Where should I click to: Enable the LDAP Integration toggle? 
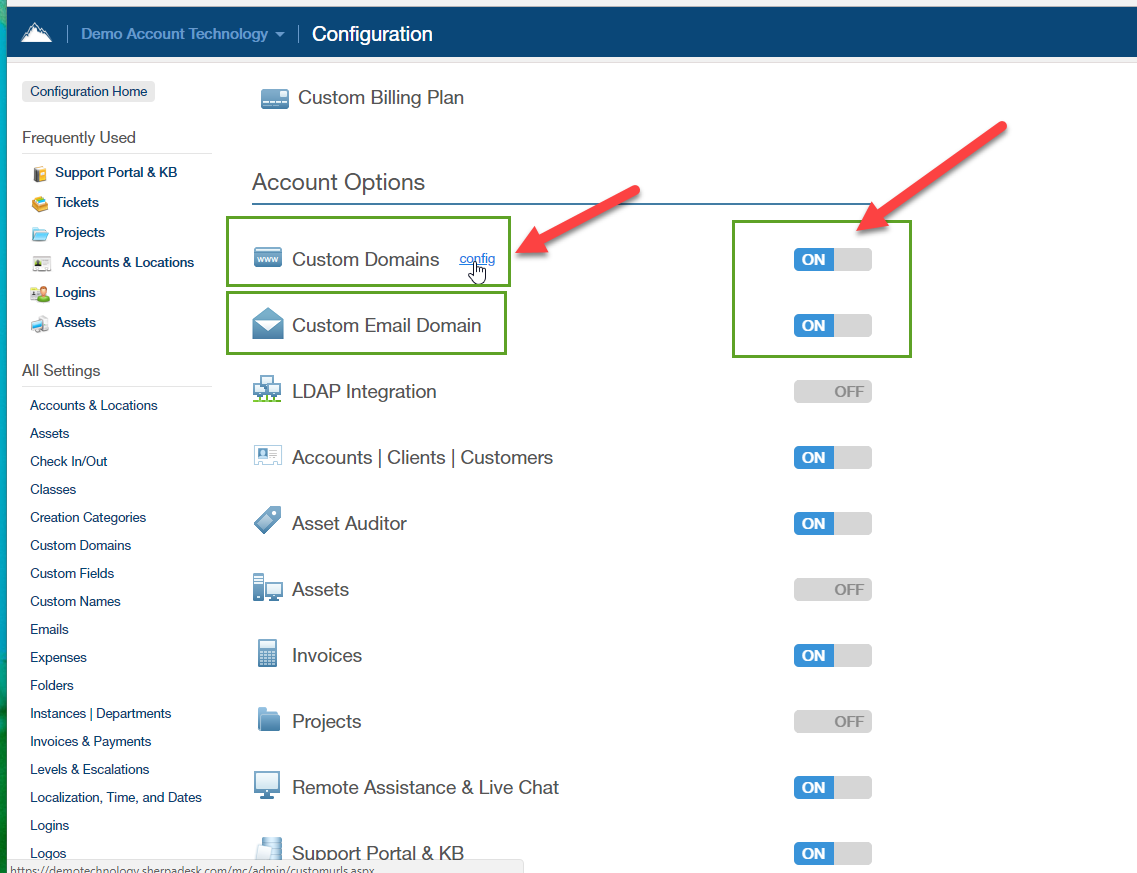(832, 392)
